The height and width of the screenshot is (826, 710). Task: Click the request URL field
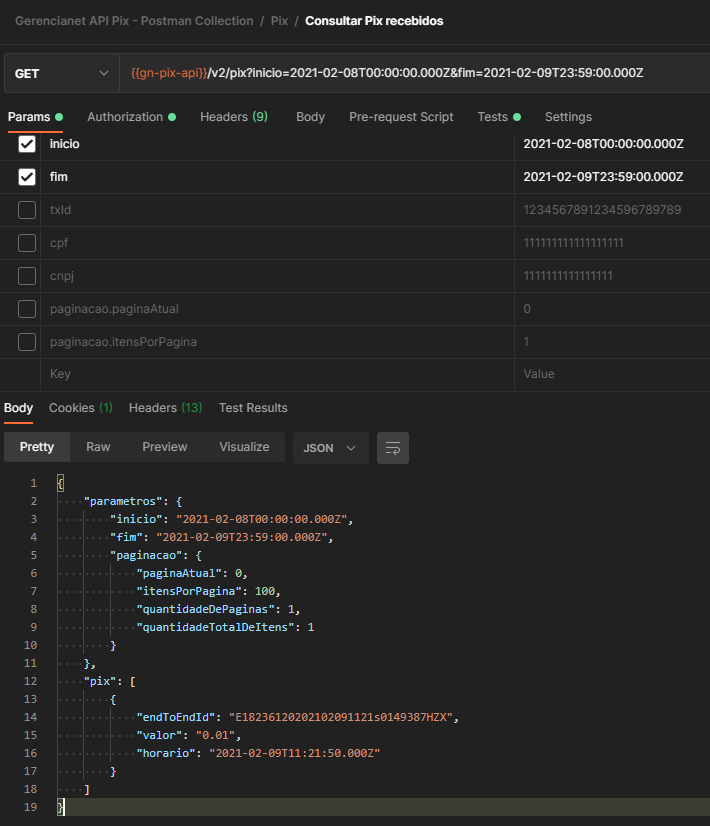[x=415, y=73]
